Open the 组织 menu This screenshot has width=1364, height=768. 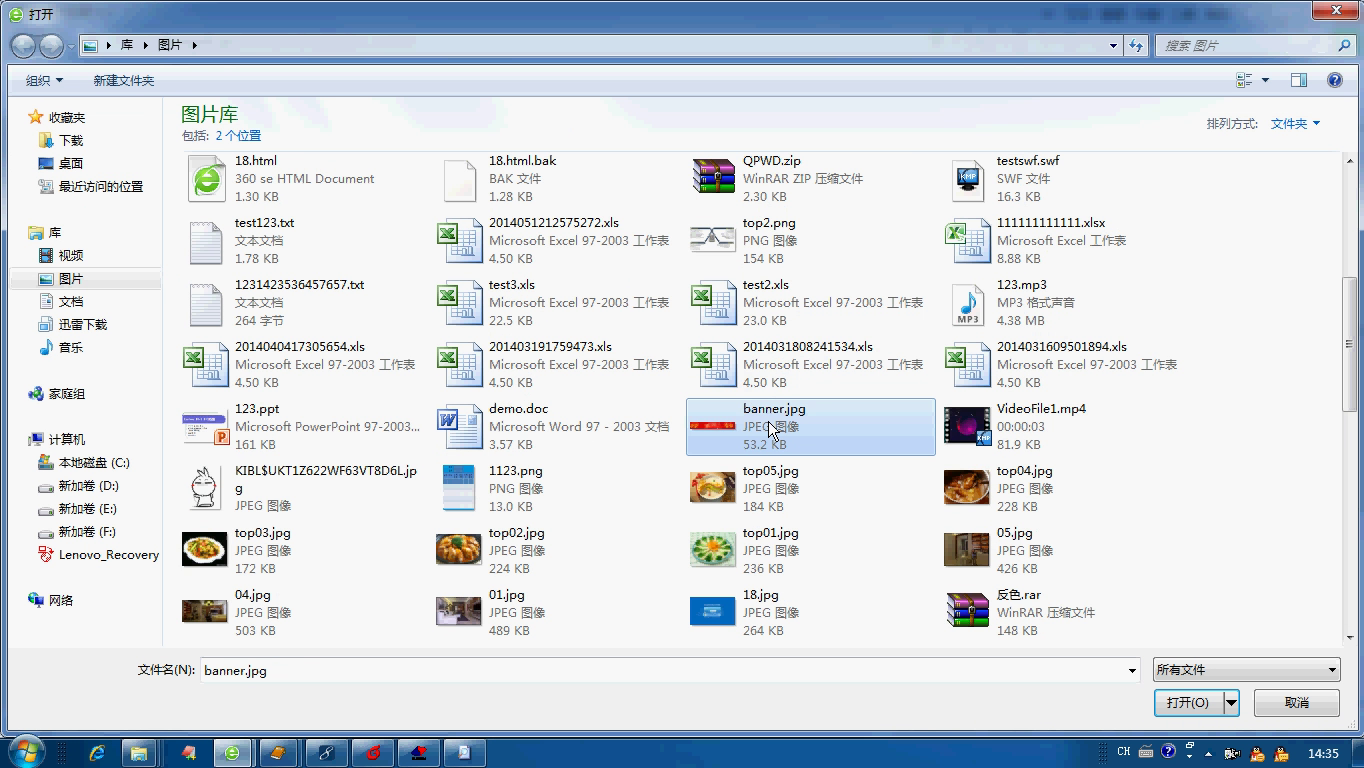(44, 80)
